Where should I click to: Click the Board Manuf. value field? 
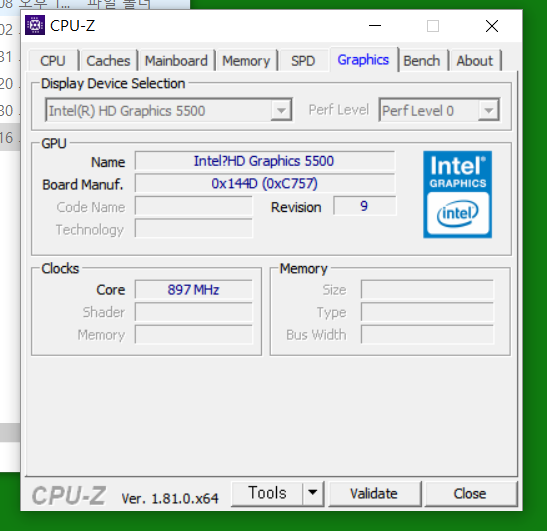point(264,183)
